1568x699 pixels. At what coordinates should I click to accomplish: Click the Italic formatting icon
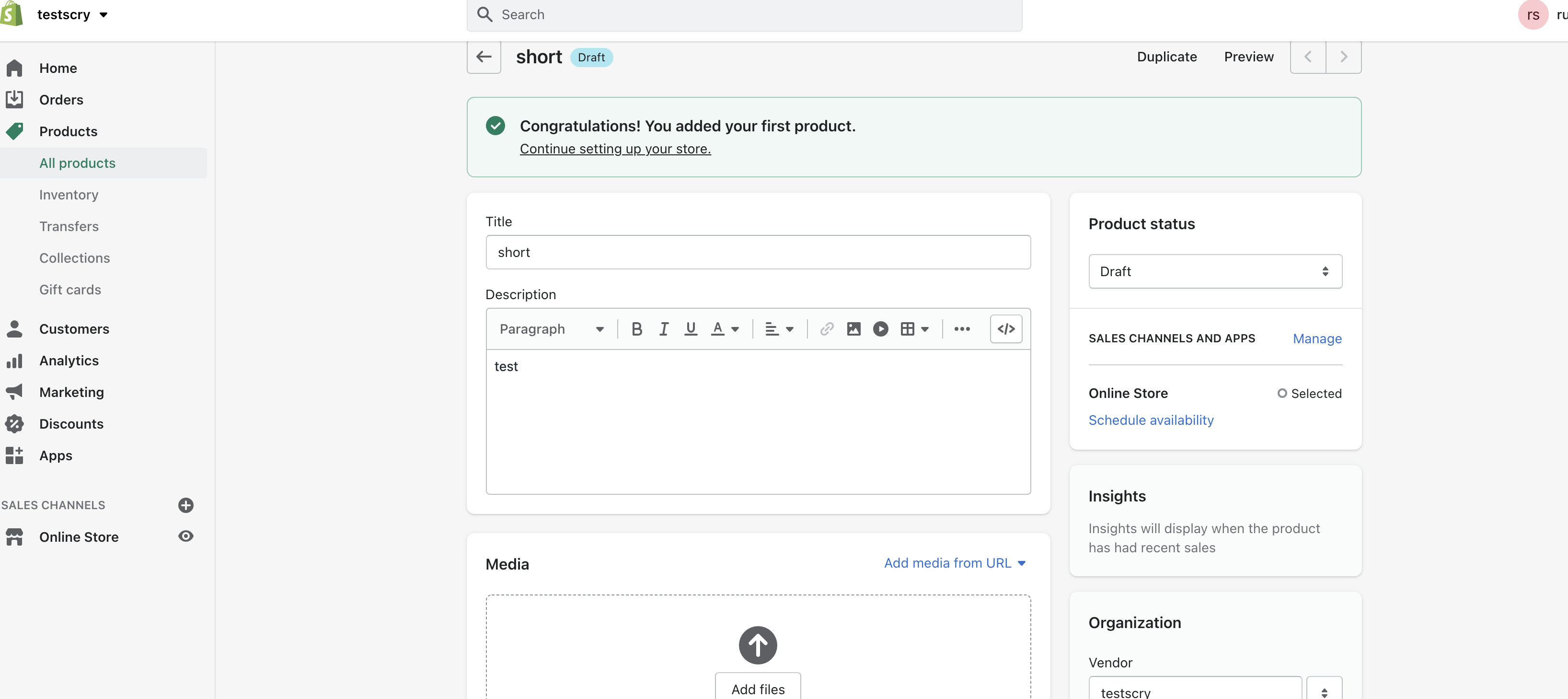[664, 329]
